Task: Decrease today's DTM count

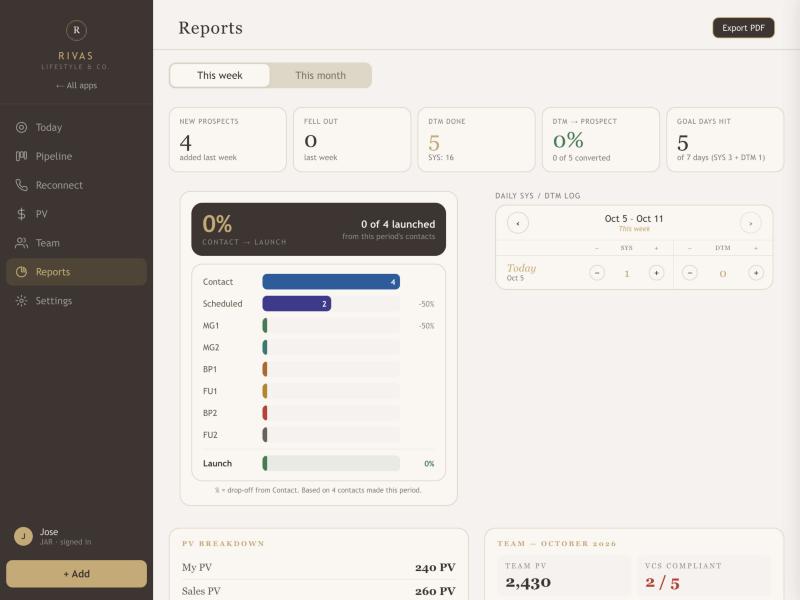Action: coord(690,272)
